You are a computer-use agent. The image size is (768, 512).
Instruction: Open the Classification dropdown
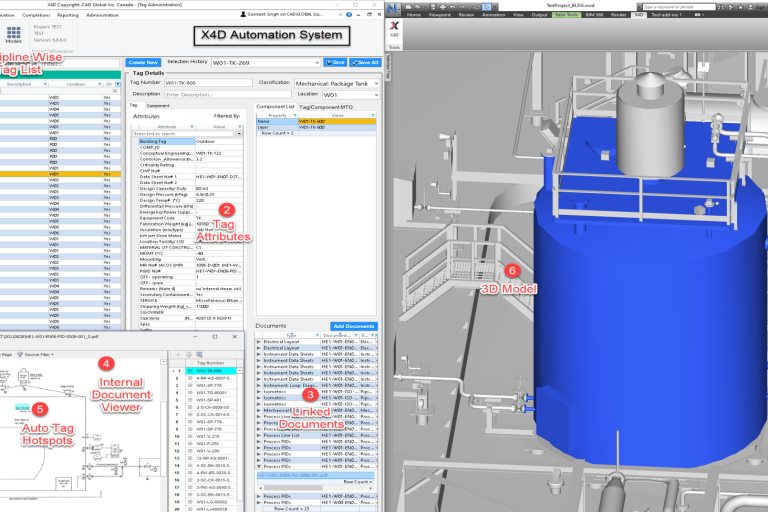pos(376,83)
